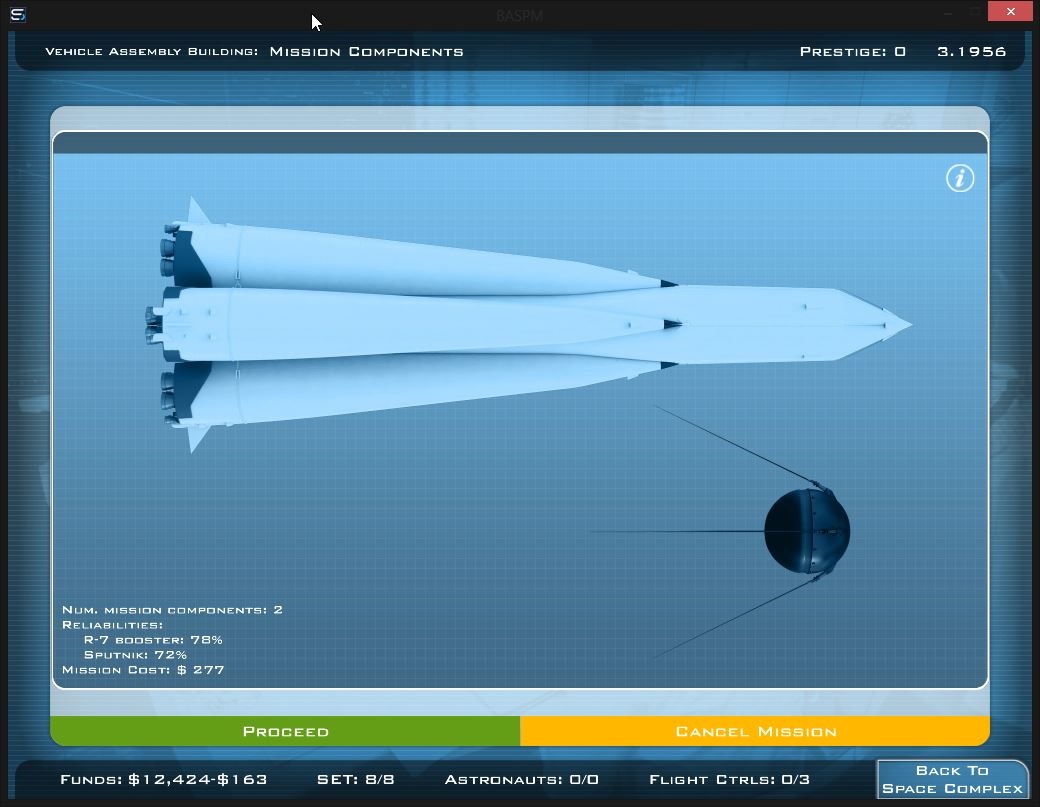
Task: Click the app logo in title bar
Action: tap(18, 14)
